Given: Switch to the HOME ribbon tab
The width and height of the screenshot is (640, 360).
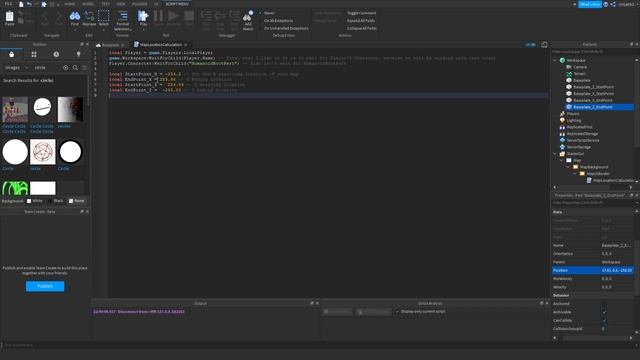Looking at the screenshot, I should pyautogui.click(x=70, y=4).
